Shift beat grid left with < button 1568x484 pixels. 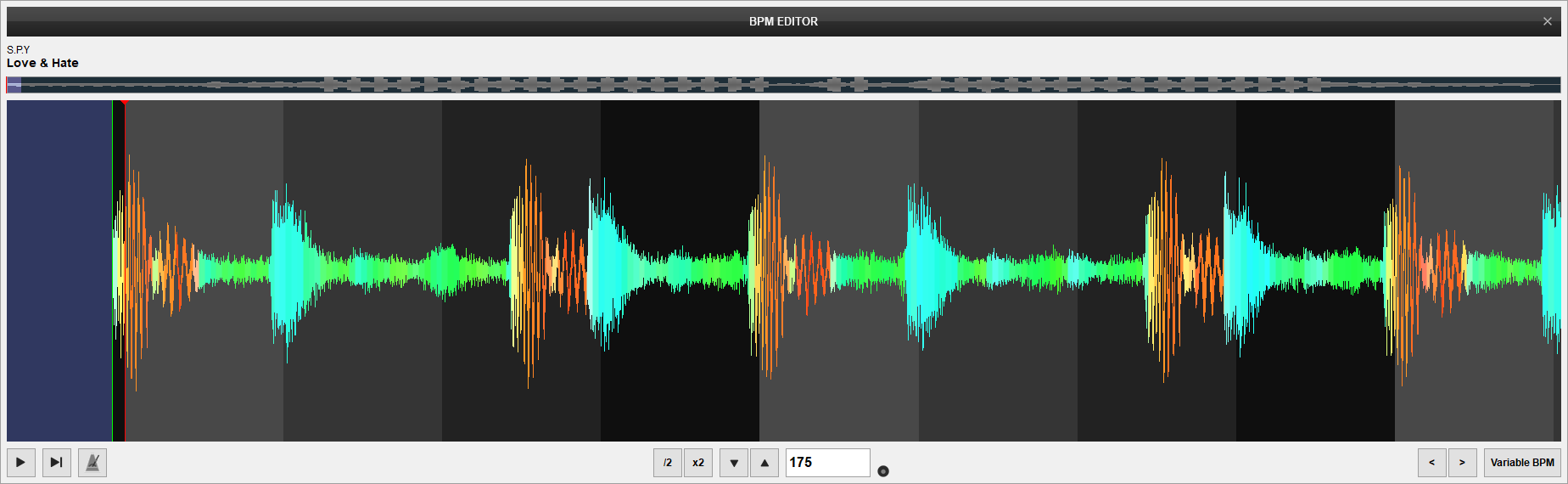tap(1432, 463)
